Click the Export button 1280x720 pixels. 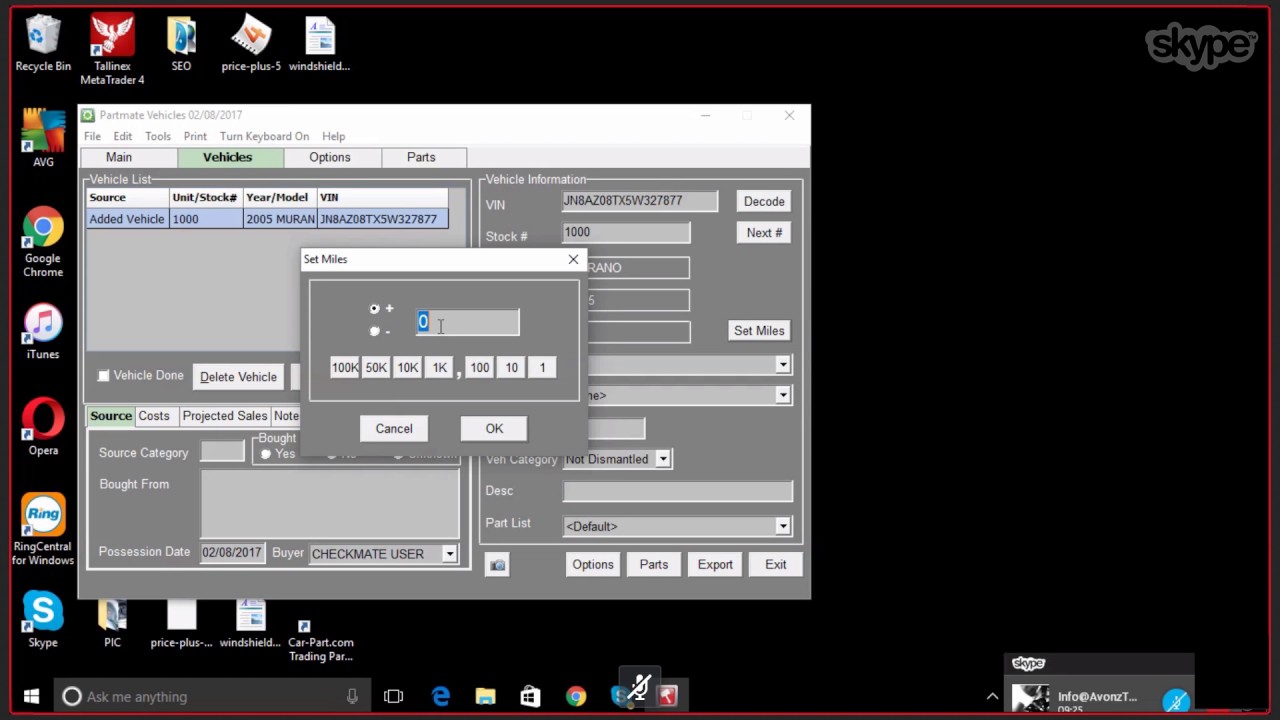point(715,565)
